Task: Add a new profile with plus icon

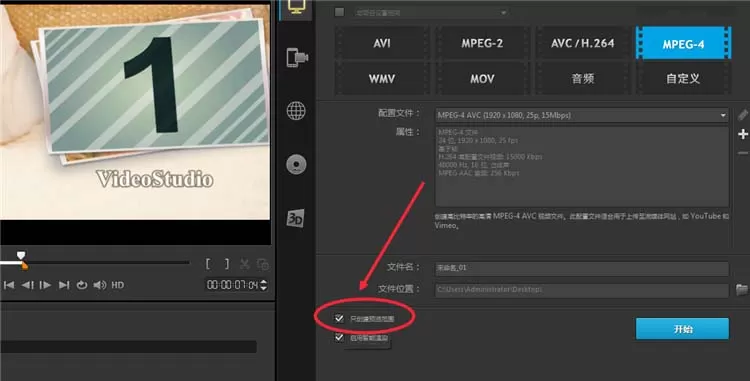Action: tap(743, 134)
